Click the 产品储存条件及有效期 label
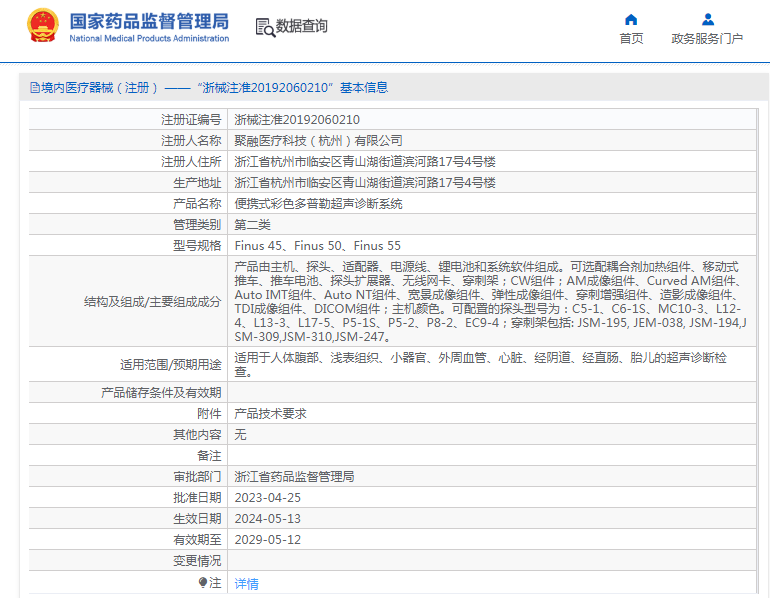 coord(161,393)
